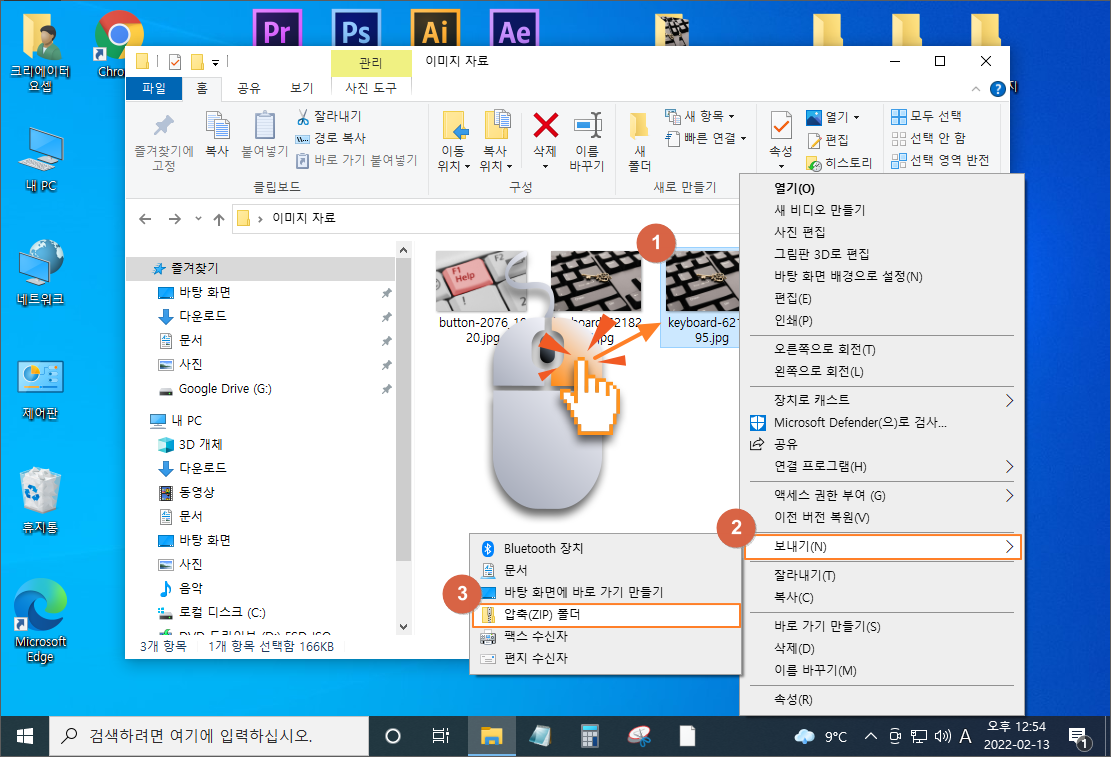Open Move to (이동 위치) dropdown
Viewport: 1111px width, 757px height.
(x=453, y=141)
